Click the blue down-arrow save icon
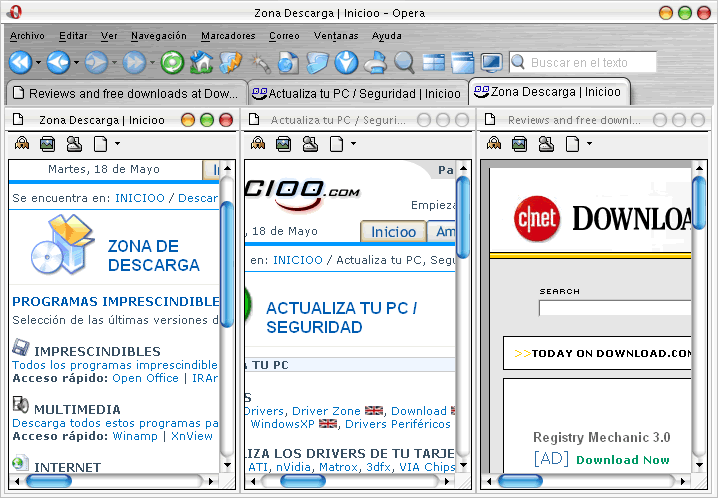This screenshot has width=718, height=498. (x=346, y=62)
